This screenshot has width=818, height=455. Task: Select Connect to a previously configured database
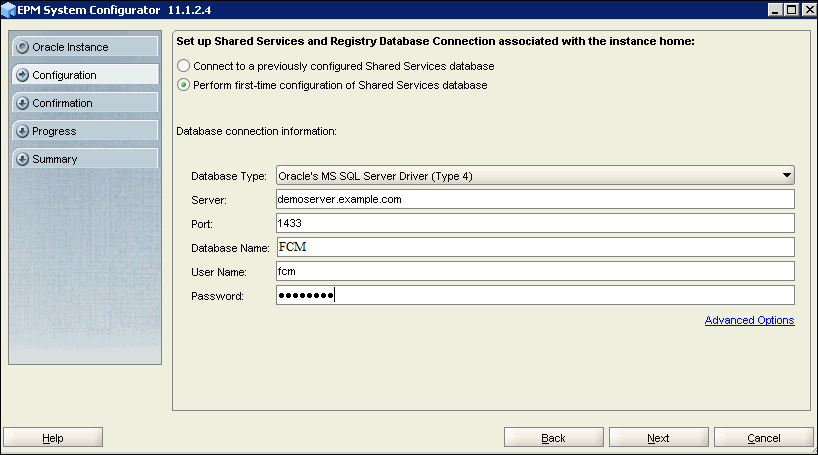pos(184,66)
